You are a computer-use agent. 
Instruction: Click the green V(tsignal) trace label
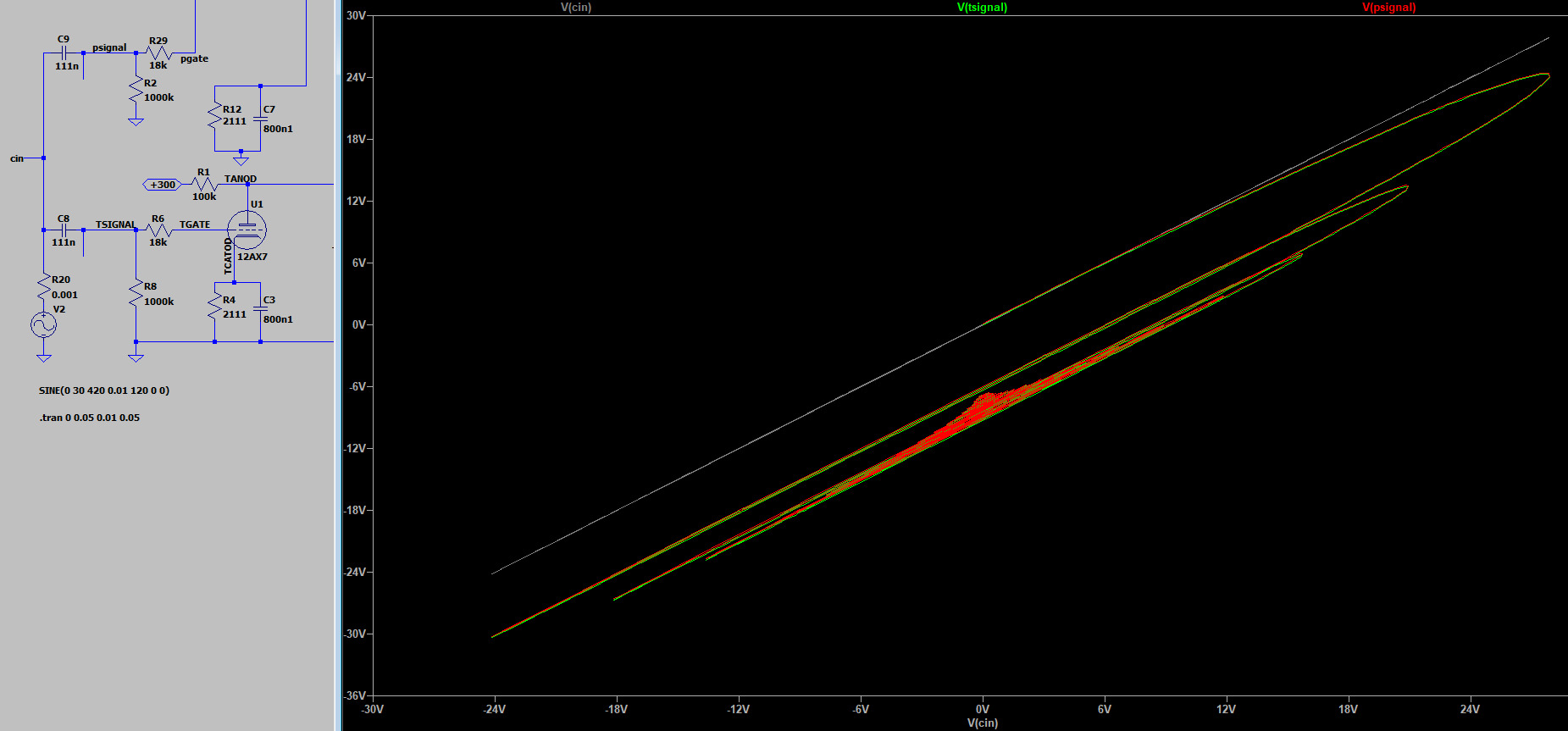click(x=982, y=8)
